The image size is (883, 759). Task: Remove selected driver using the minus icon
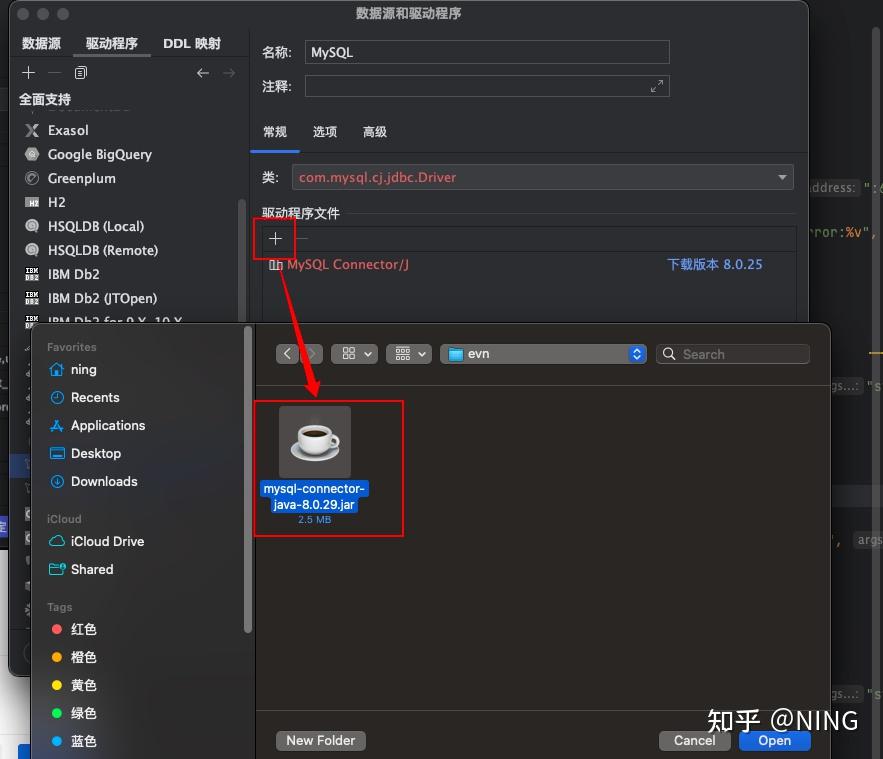pos(53,72)
